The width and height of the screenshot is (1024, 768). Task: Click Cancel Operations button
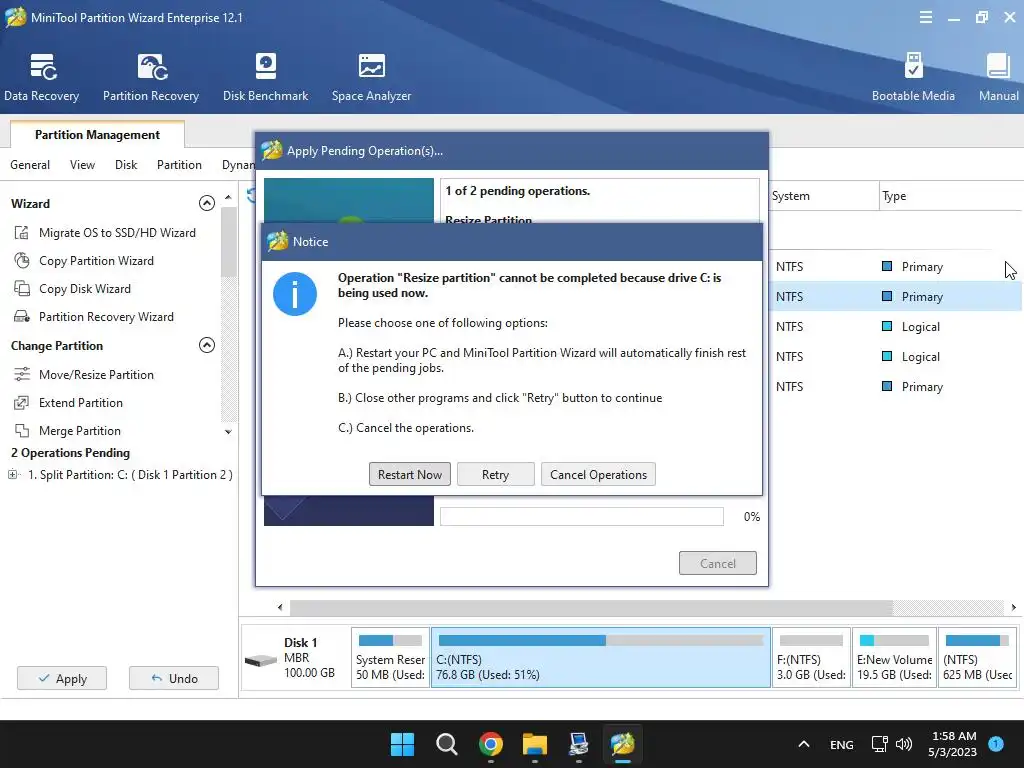[x=598, y=474]
